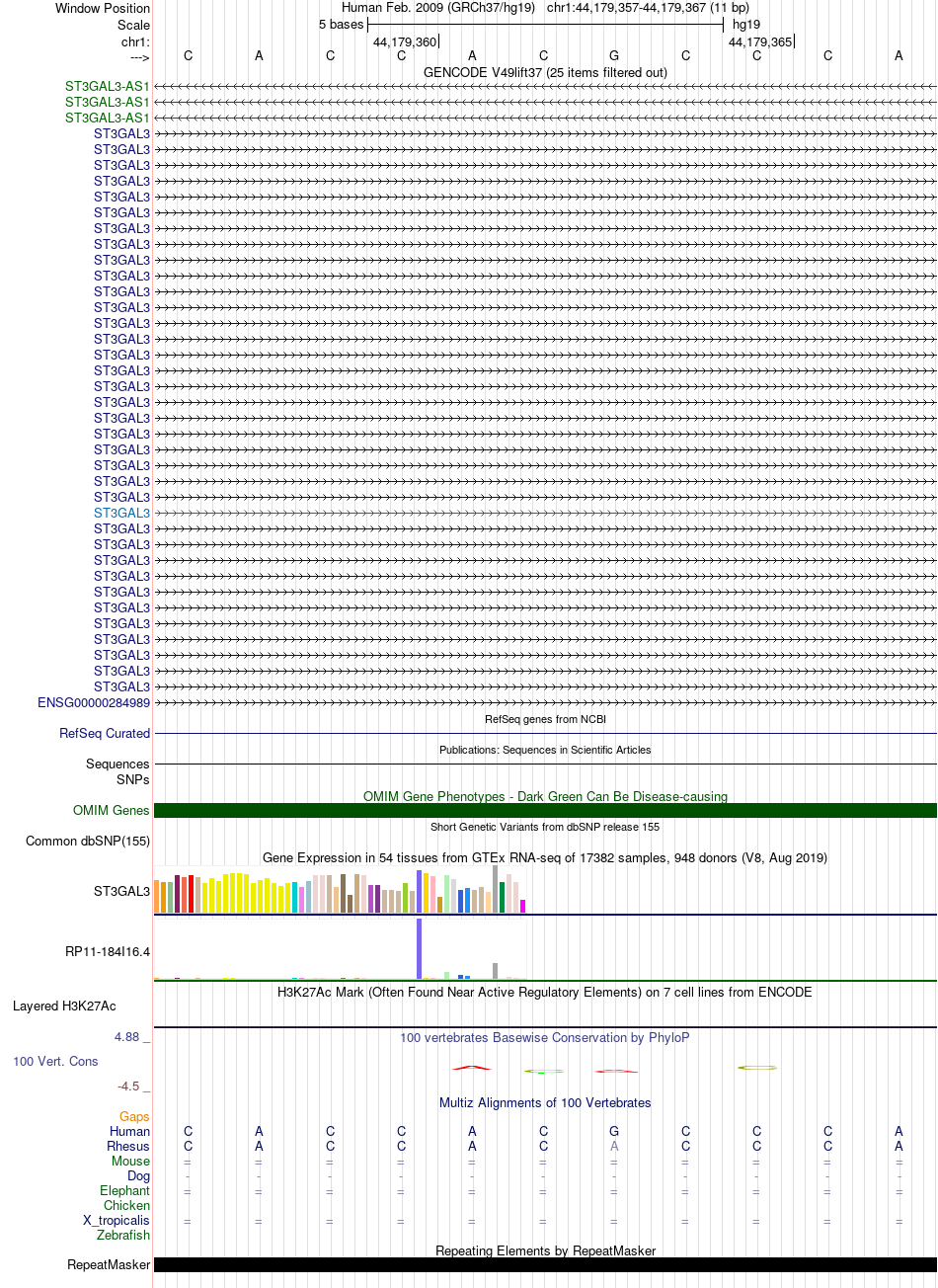Select the Rhesus alignment row label
Image resolution: width=938 pixels, height=1288 pixels.
128,1146
